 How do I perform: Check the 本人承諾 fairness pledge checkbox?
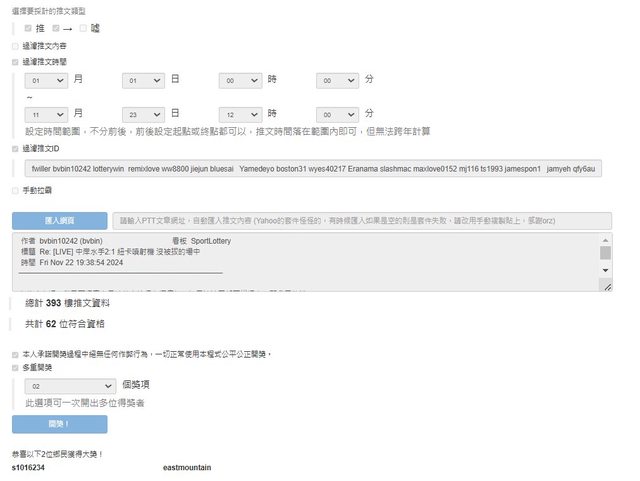[15, 354]
